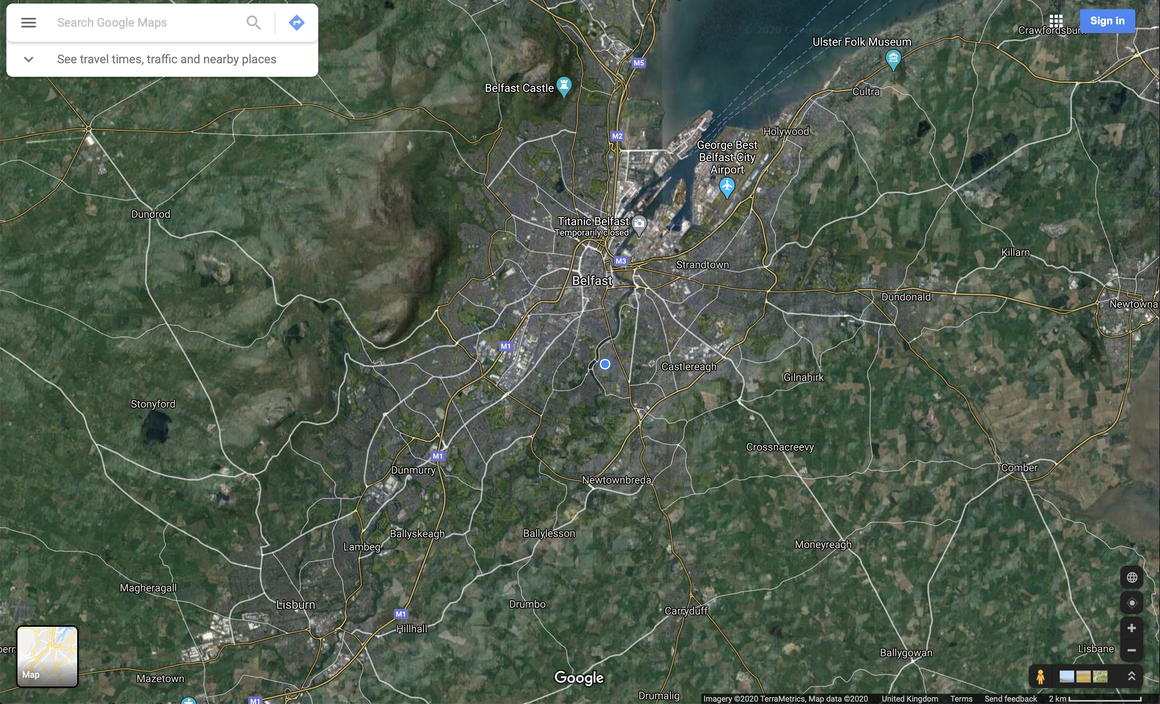Open directions with the blue arrow icon
Viewport: 1160px width, 704px height.
click(296, 22)
